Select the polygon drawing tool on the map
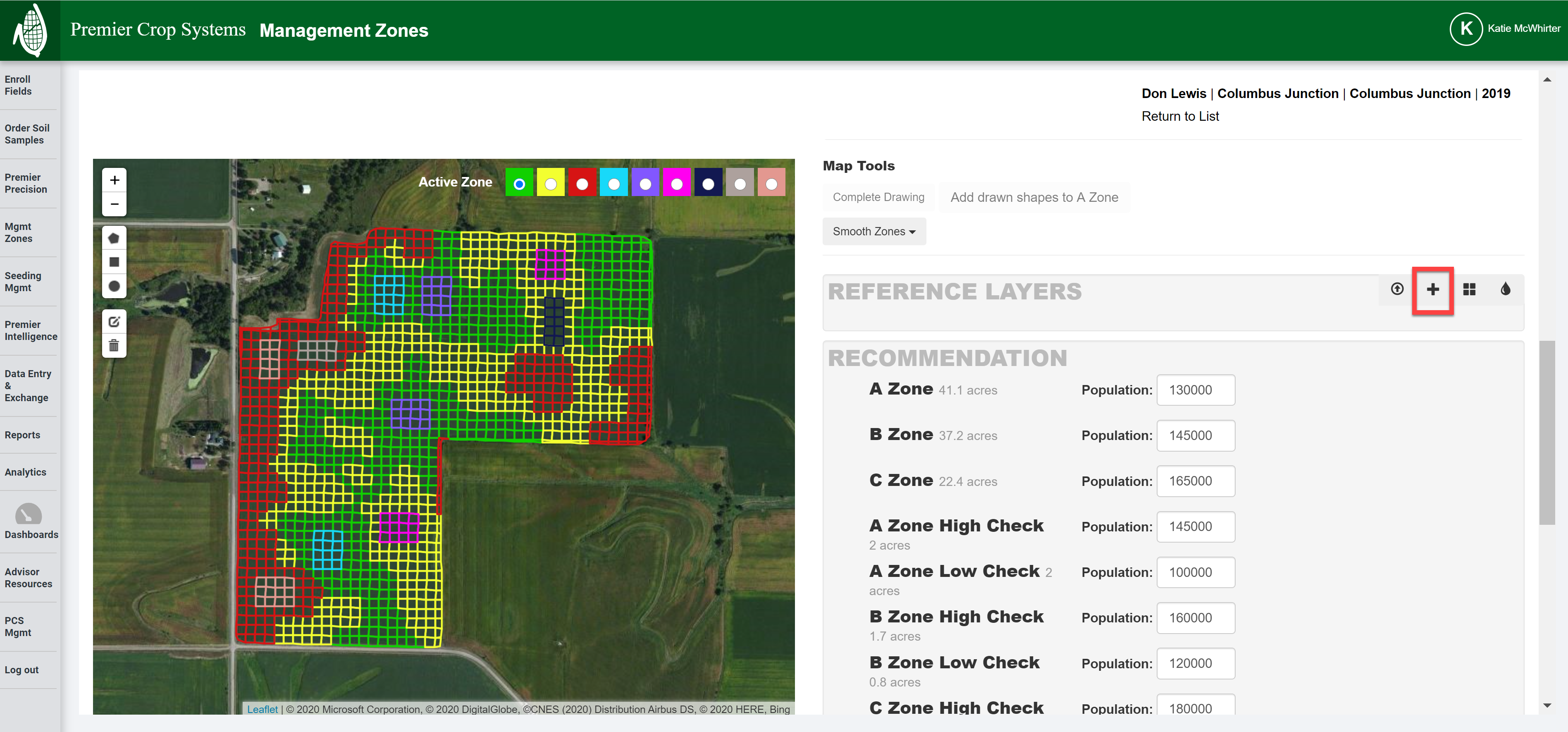 [114, 237]
